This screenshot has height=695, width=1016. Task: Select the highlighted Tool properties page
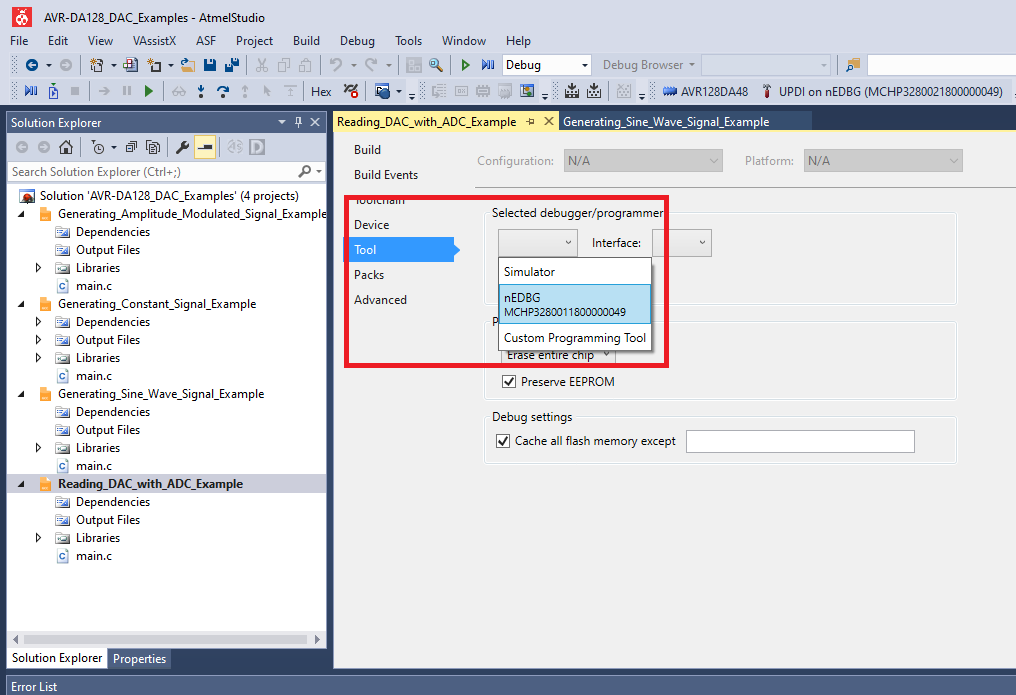pyautogui.click(x=398, y=249)
